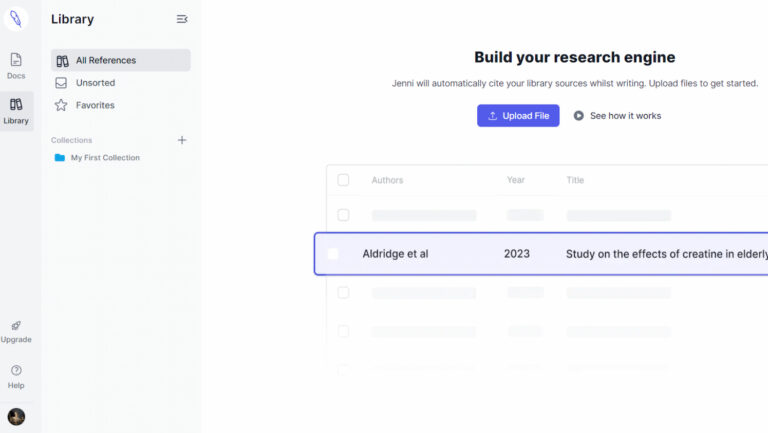Screen dimensions: 768x433
Task: Open the Docs section icon
Action: [x=16, y=60]
